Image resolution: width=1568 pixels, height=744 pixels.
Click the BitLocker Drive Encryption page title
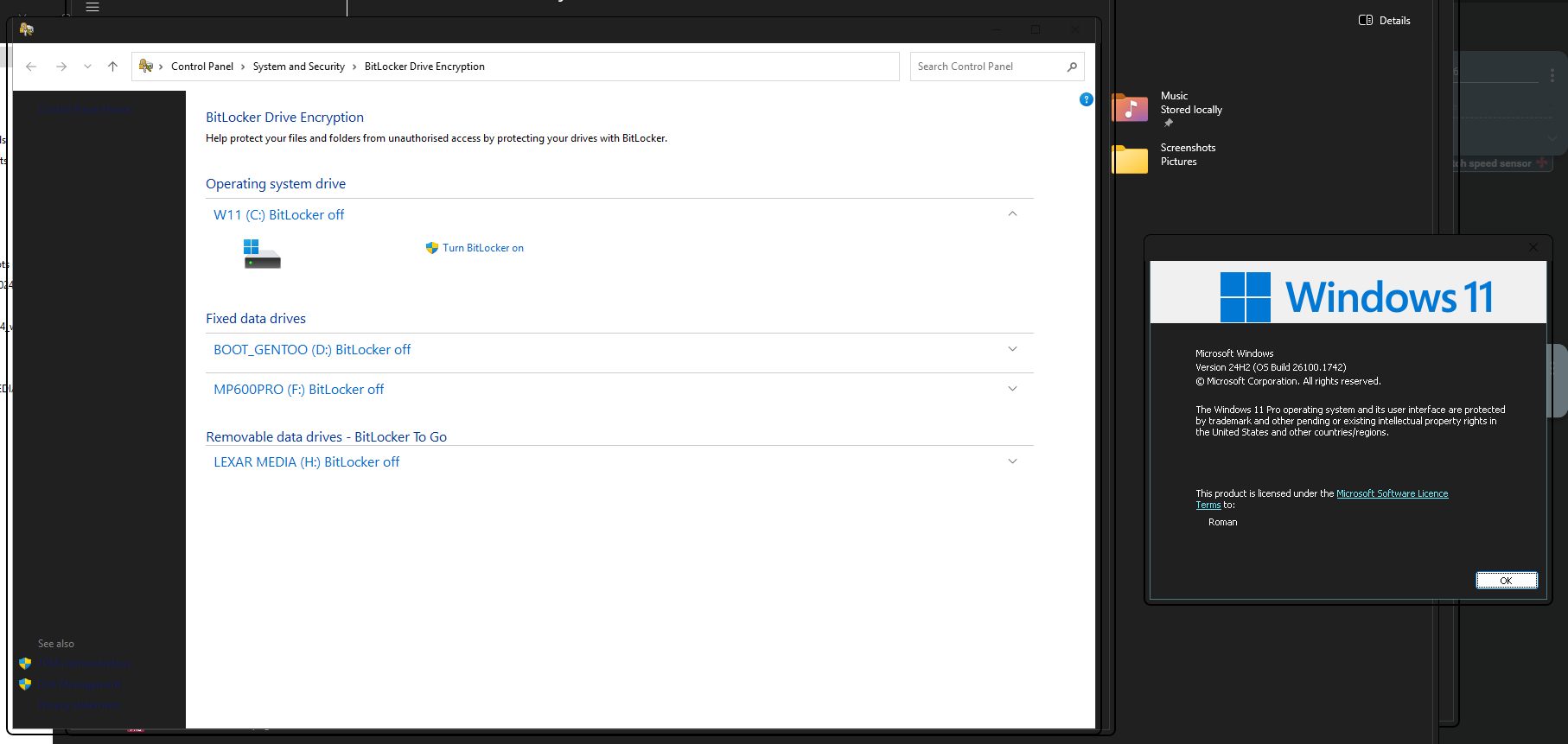point(284,118)
